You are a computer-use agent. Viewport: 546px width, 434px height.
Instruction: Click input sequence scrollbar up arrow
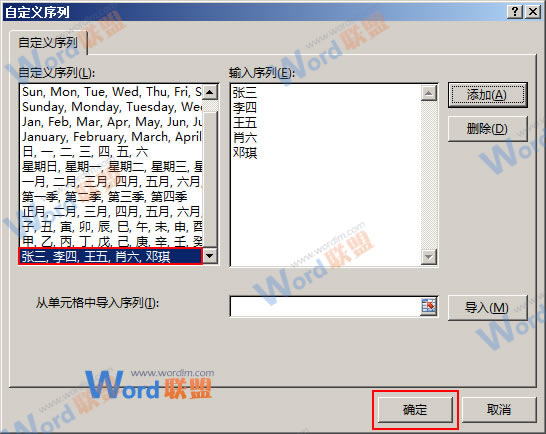pyautogui.click(x=429, y=93)
